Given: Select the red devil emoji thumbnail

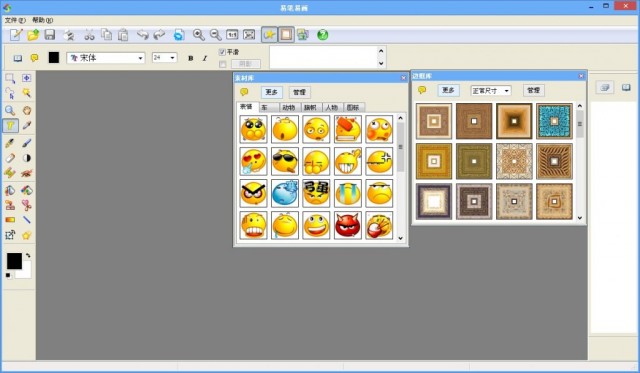Looking at the screenshot, I should 348,225.
